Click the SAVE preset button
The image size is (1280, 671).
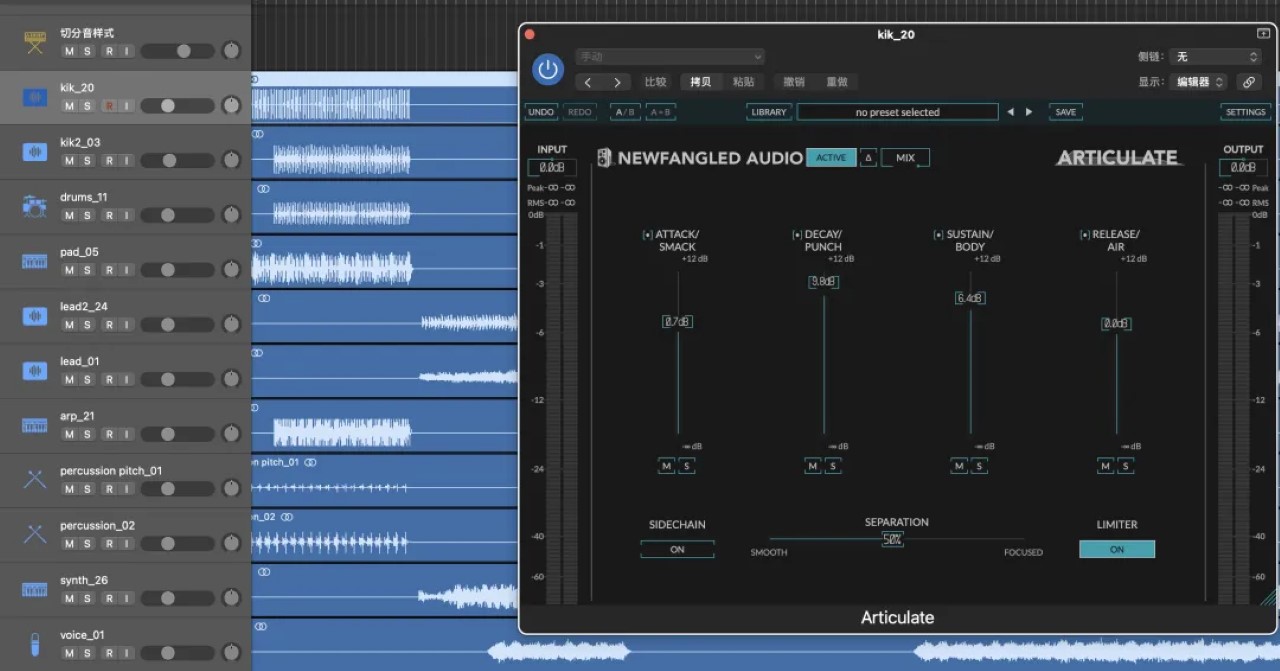[x=1066, y=112]
